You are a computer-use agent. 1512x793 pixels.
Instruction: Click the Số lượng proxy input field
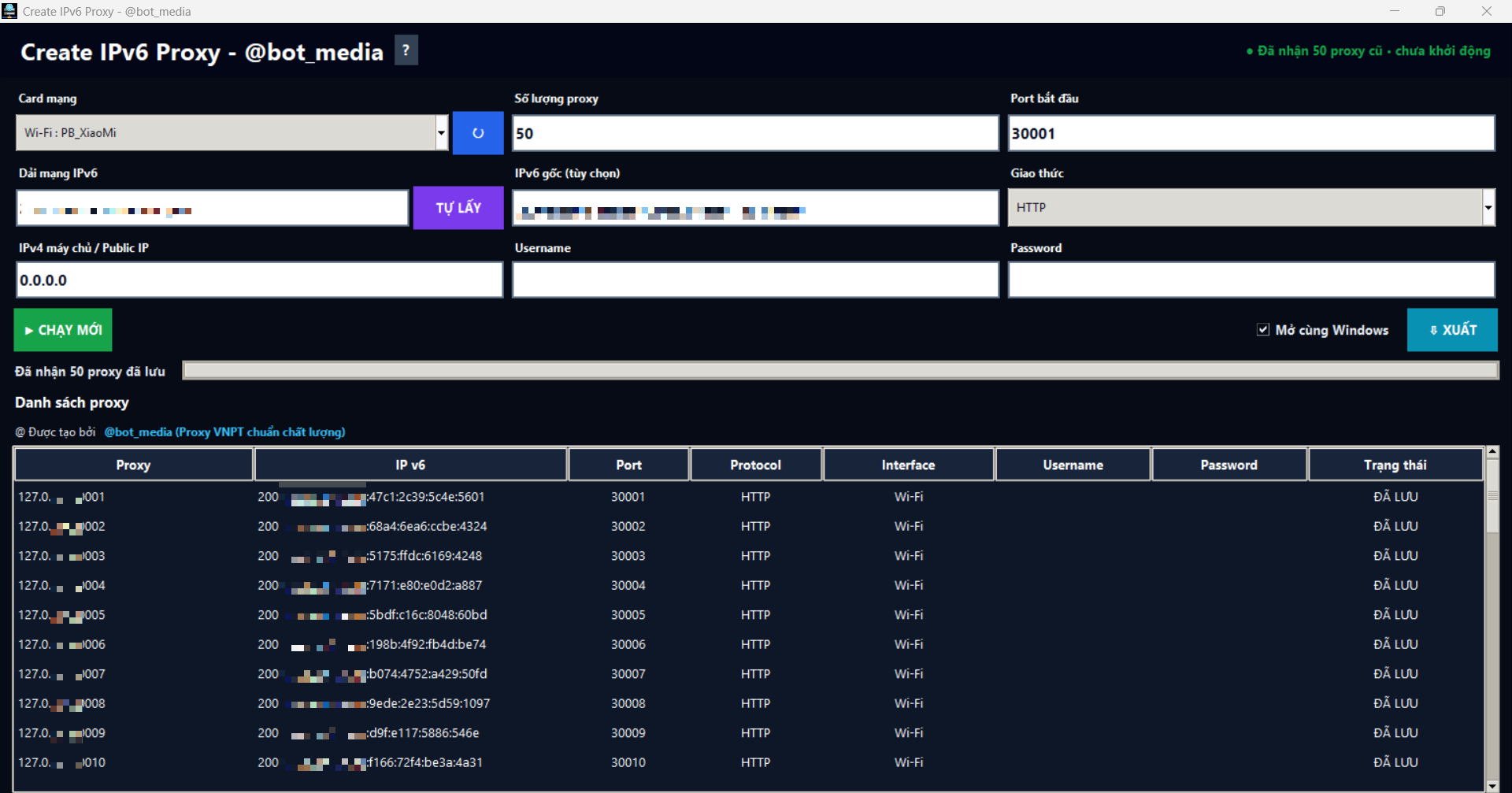click(x=755, y=133)
